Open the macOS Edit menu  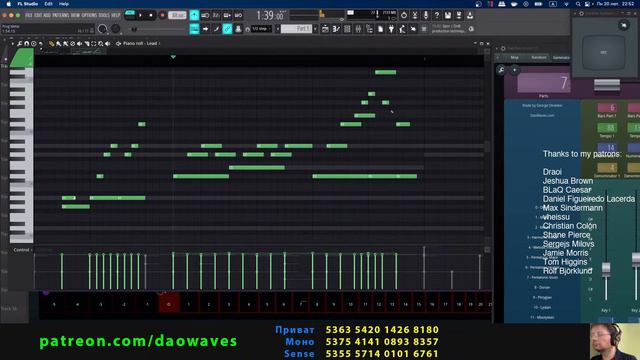click(x=48, y=4)
